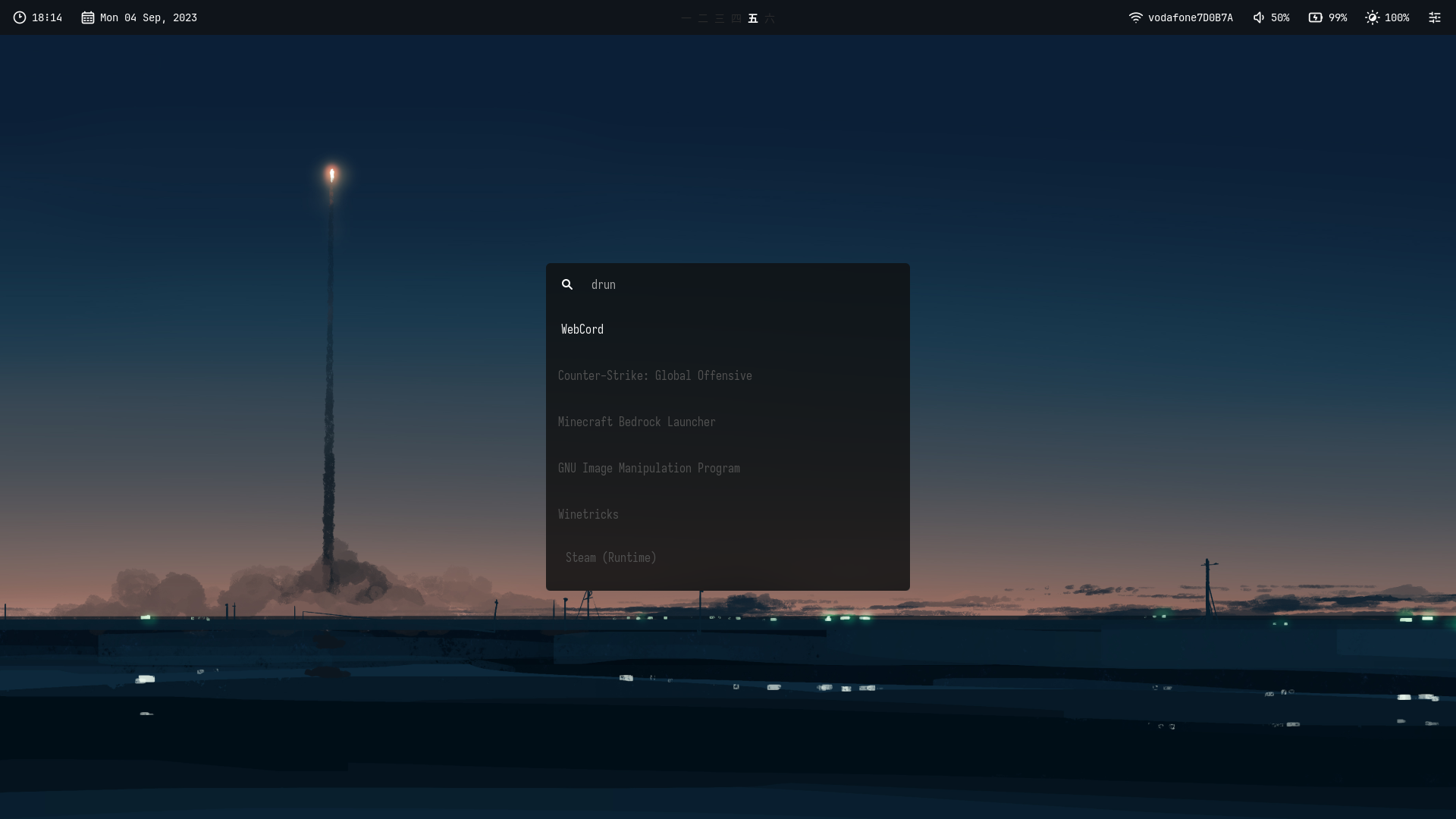1456x819 pixels.
Task: Click the clock icon in top bar
Action: pyautogui.click(x=20, y=17)
